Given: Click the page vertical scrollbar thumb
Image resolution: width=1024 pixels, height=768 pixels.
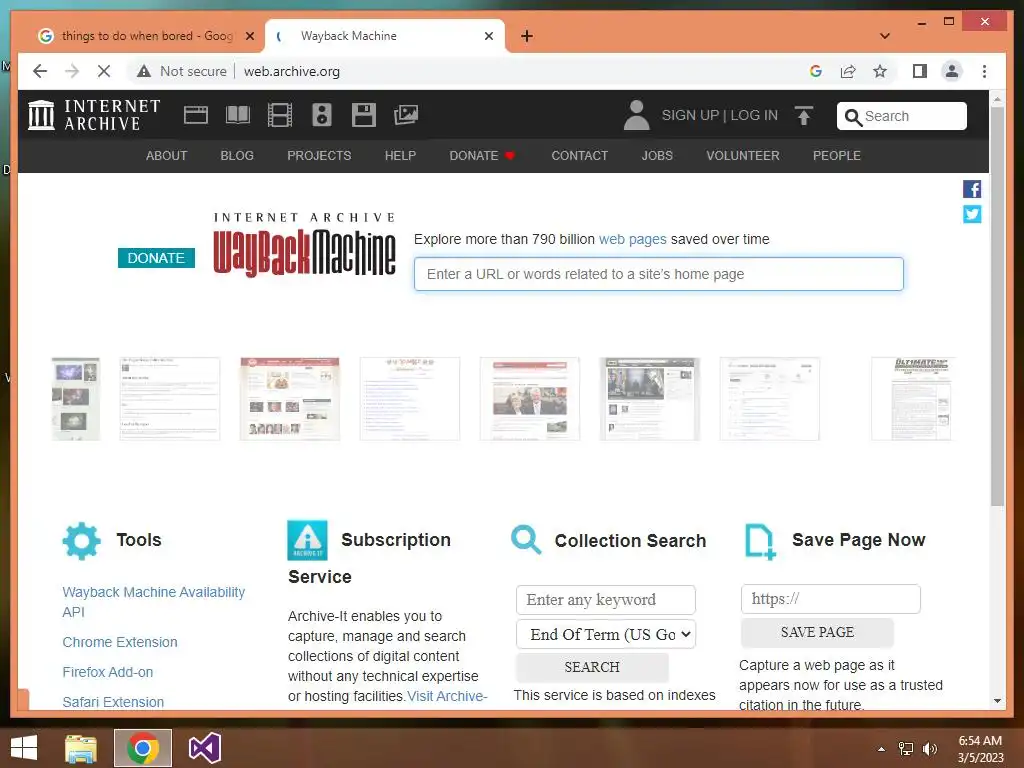Looking at the screenshot, I should [997, 306].
